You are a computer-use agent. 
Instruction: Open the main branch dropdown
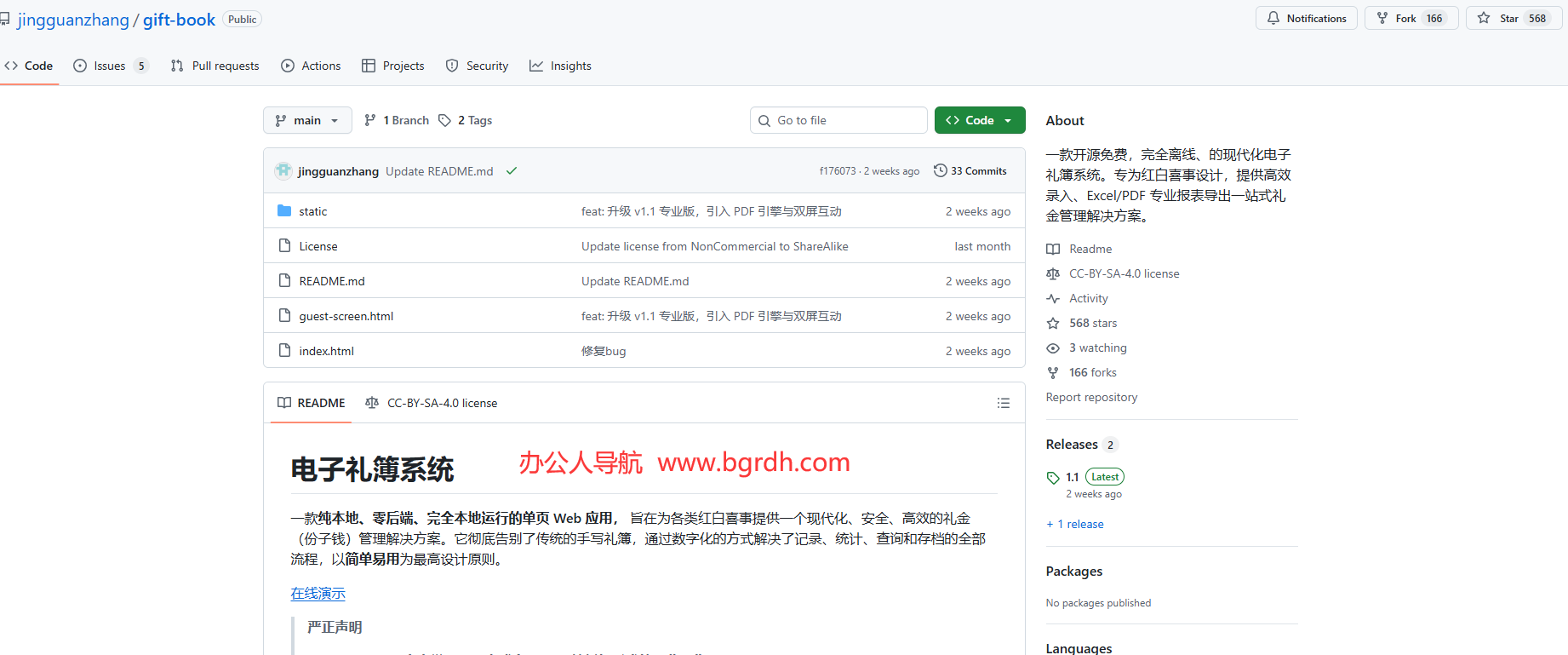[x=306, y=120]
